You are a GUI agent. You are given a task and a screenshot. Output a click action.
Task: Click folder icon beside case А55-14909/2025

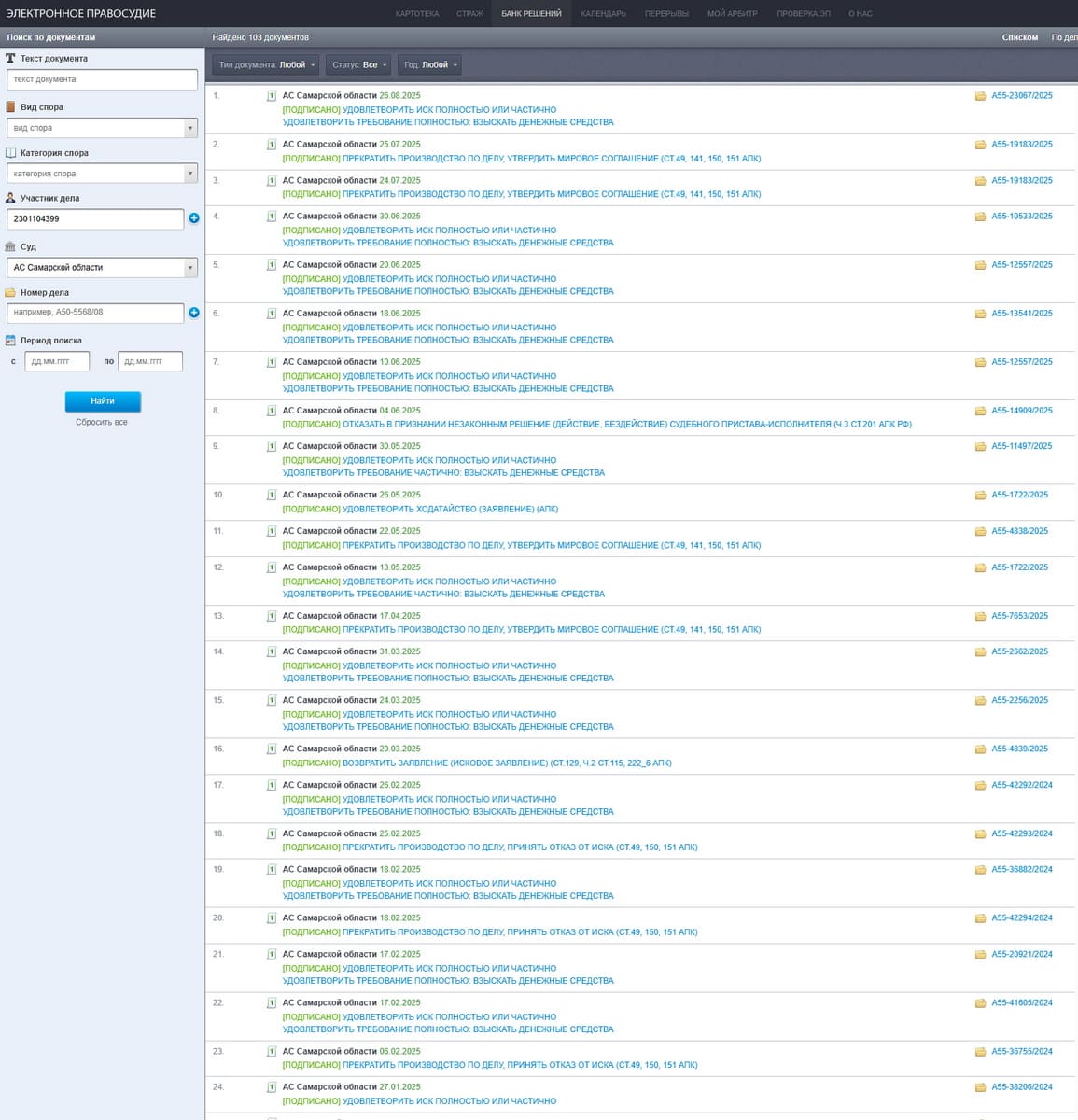980,411
